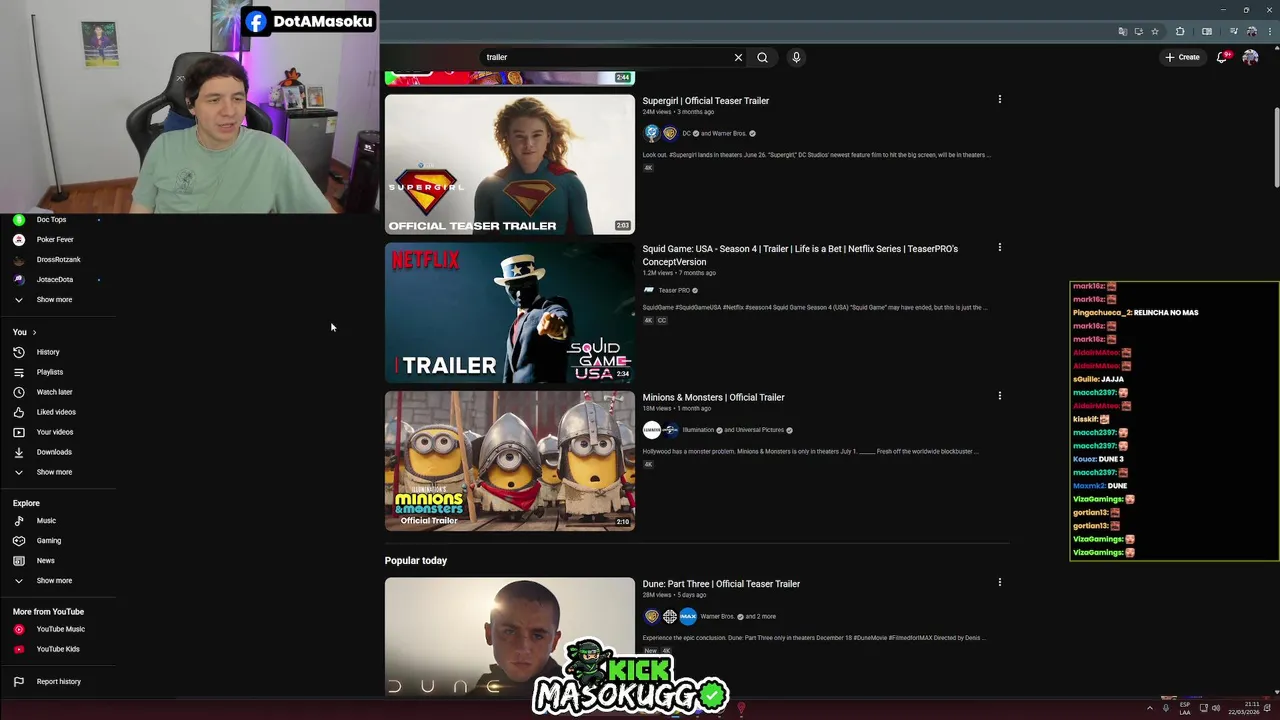Image resolution: width=1280 pixels, height=720 pixels.
Task: Open Supergirl Official Teaser Trailer title
Action: click(705, 101)
